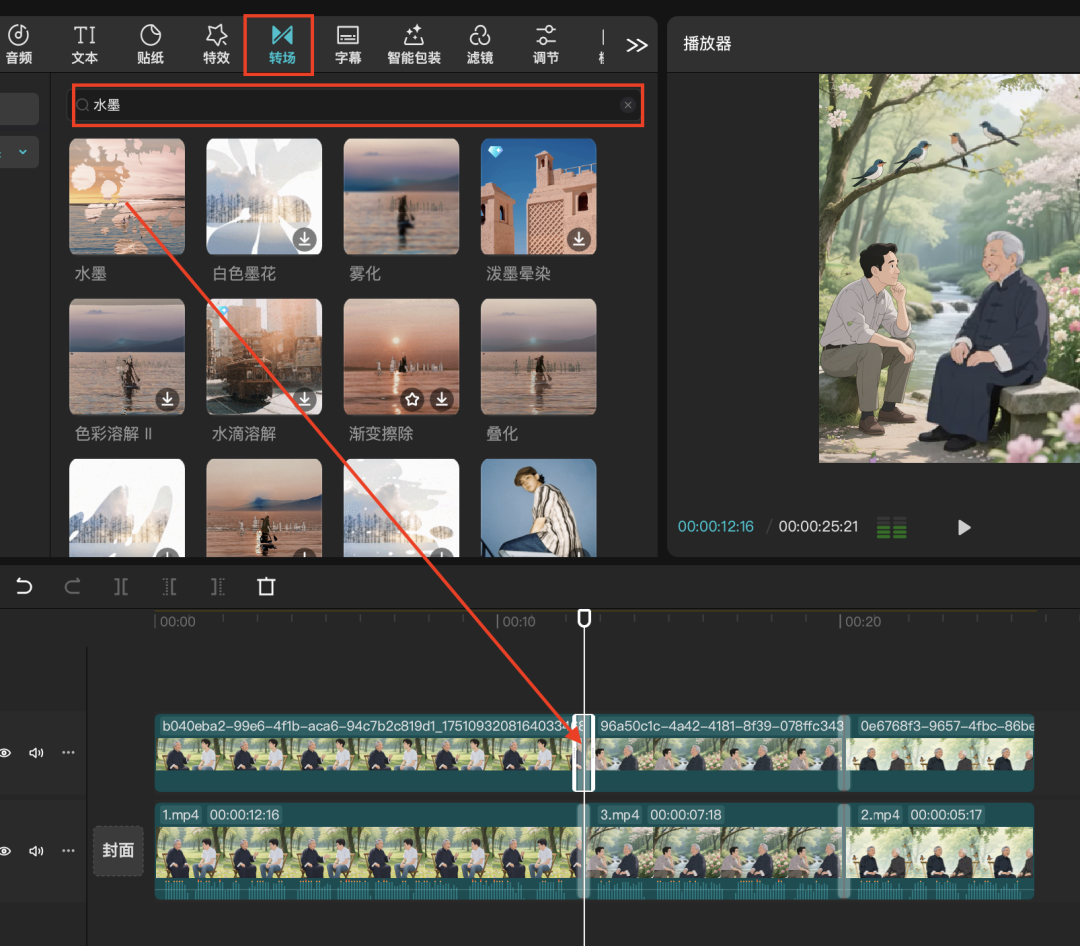
Task: Mute the lower track containing 1.mp4
Action: [x=37, y=851]
